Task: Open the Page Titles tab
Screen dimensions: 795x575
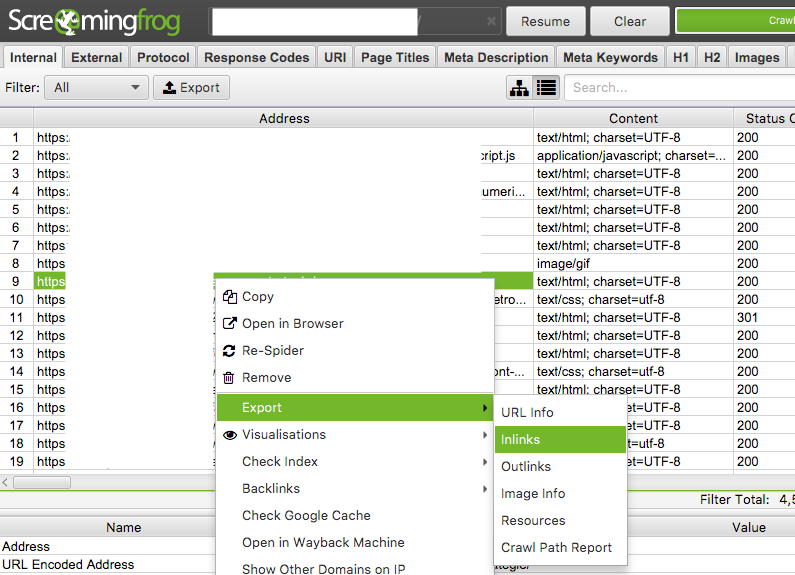Action: [x=394, y=57]
